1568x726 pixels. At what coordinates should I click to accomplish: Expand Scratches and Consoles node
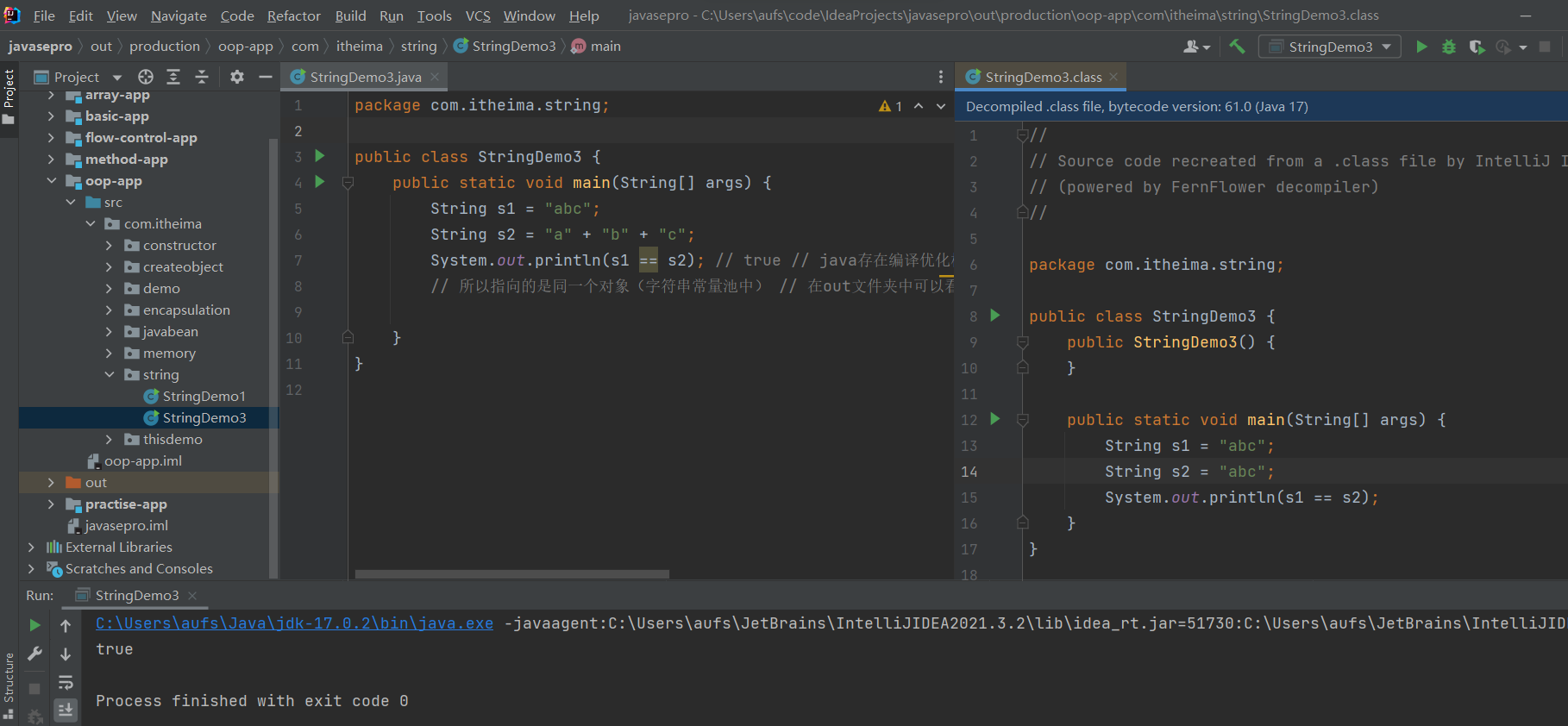[x=32, y=568]
